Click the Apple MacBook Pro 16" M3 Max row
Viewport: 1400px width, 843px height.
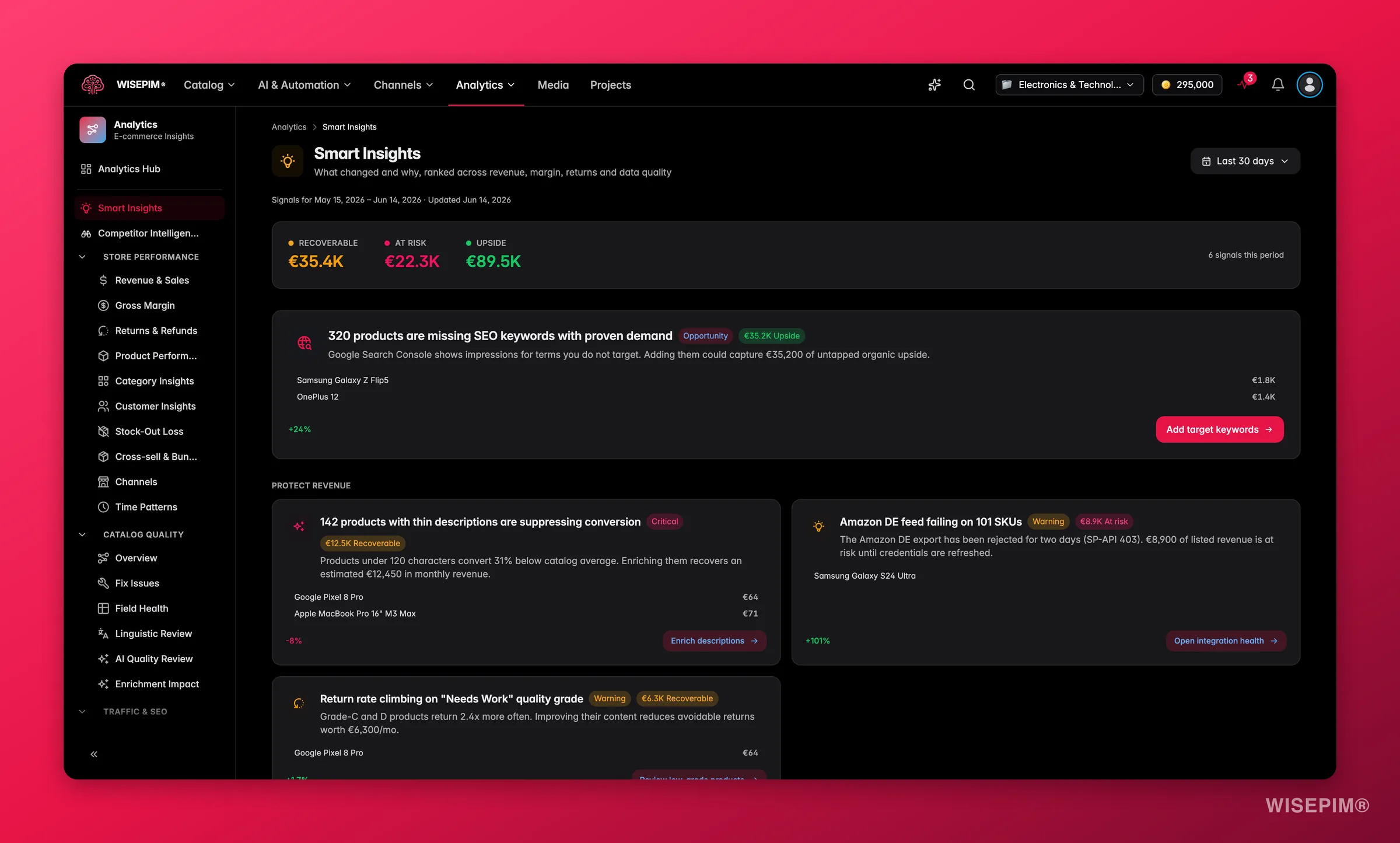(x=526, y=614)
